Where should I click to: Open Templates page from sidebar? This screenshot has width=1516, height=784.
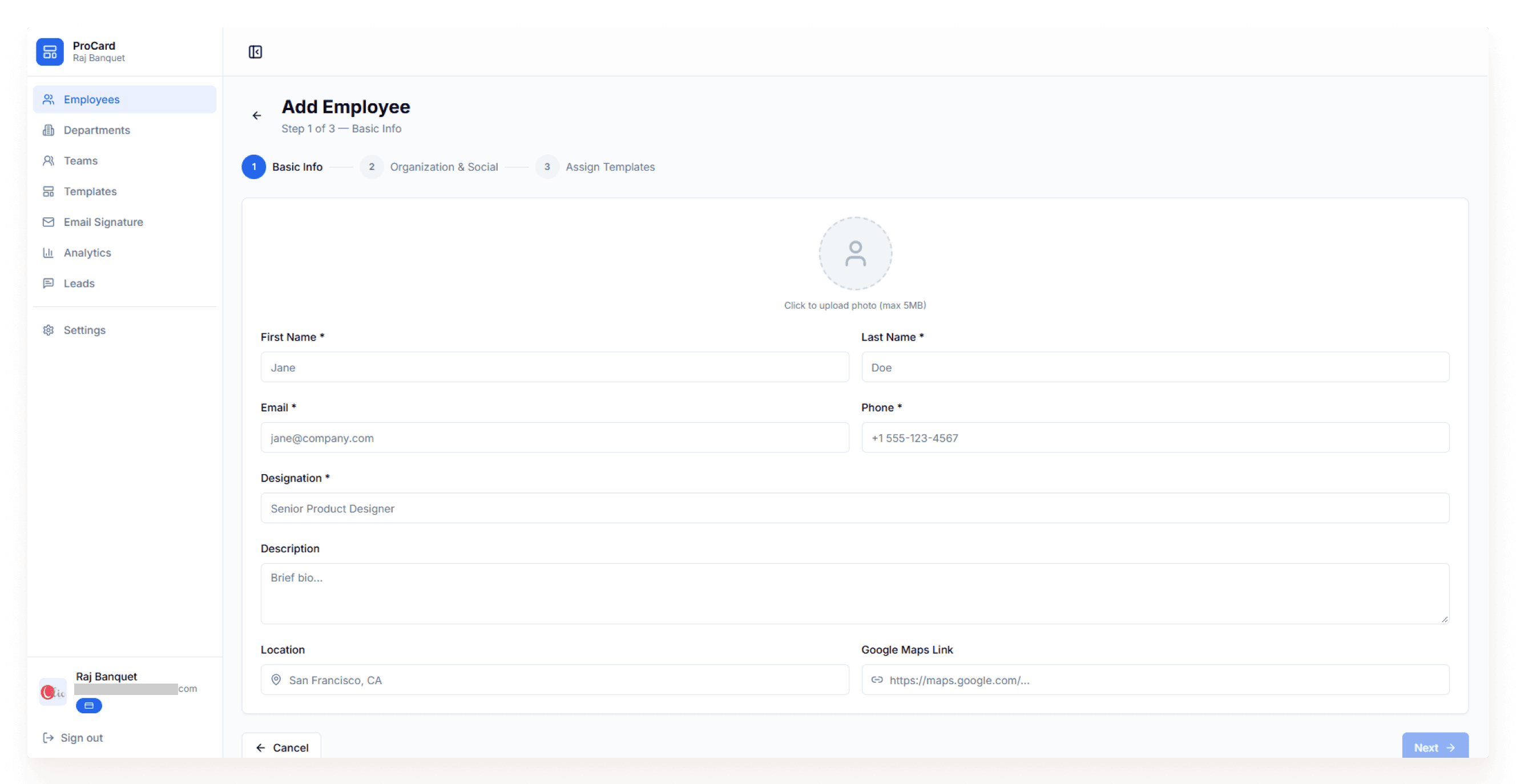[124, 191]
